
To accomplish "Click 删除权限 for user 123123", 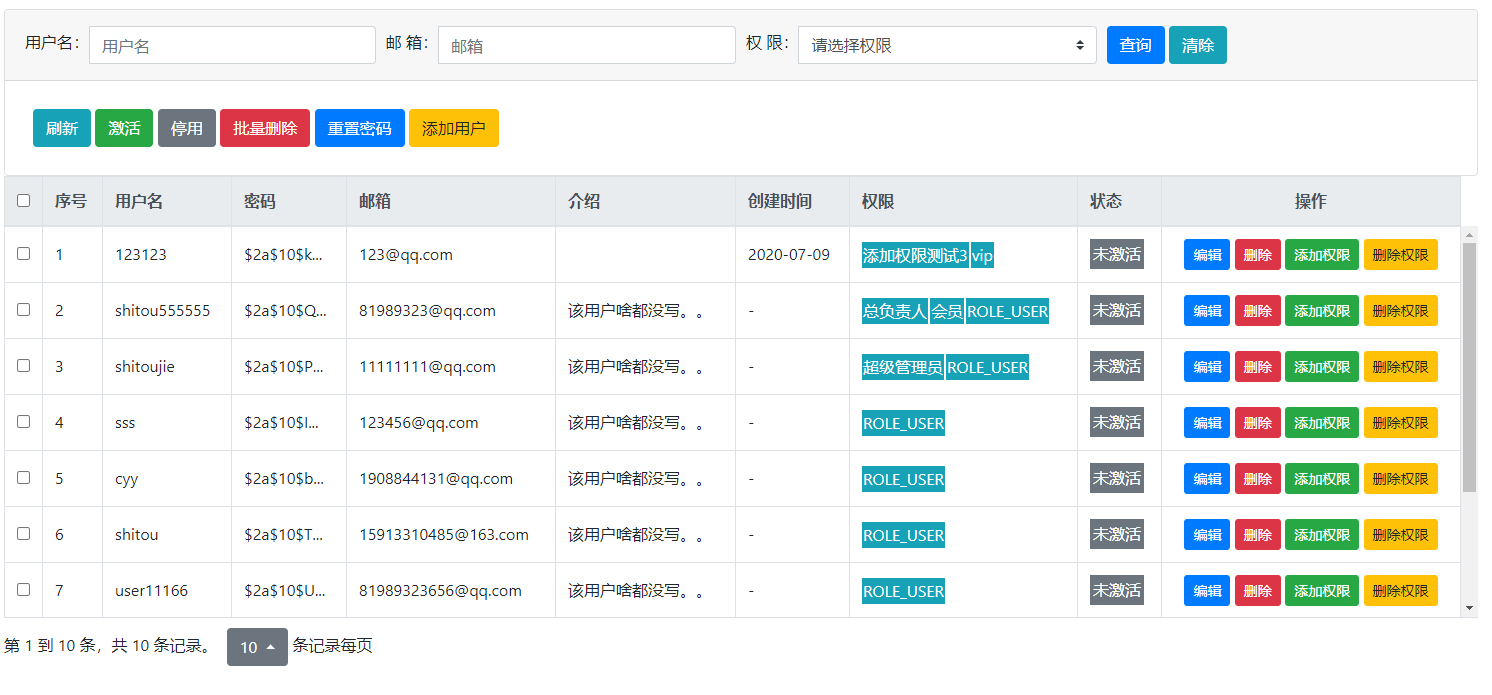I will click(x=1401, y=255).
